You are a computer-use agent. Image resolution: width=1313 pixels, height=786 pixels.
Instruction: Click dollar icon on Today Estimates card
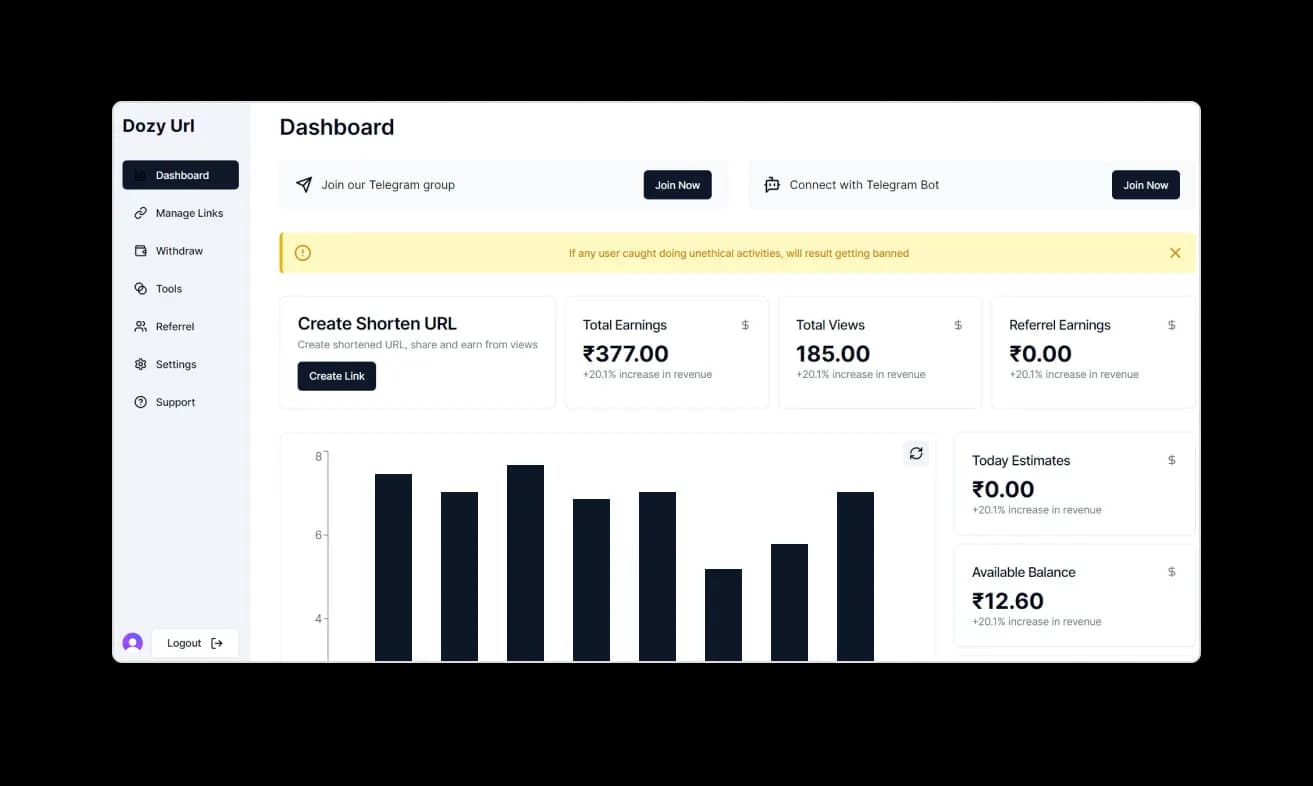[x=1172, y=460]
